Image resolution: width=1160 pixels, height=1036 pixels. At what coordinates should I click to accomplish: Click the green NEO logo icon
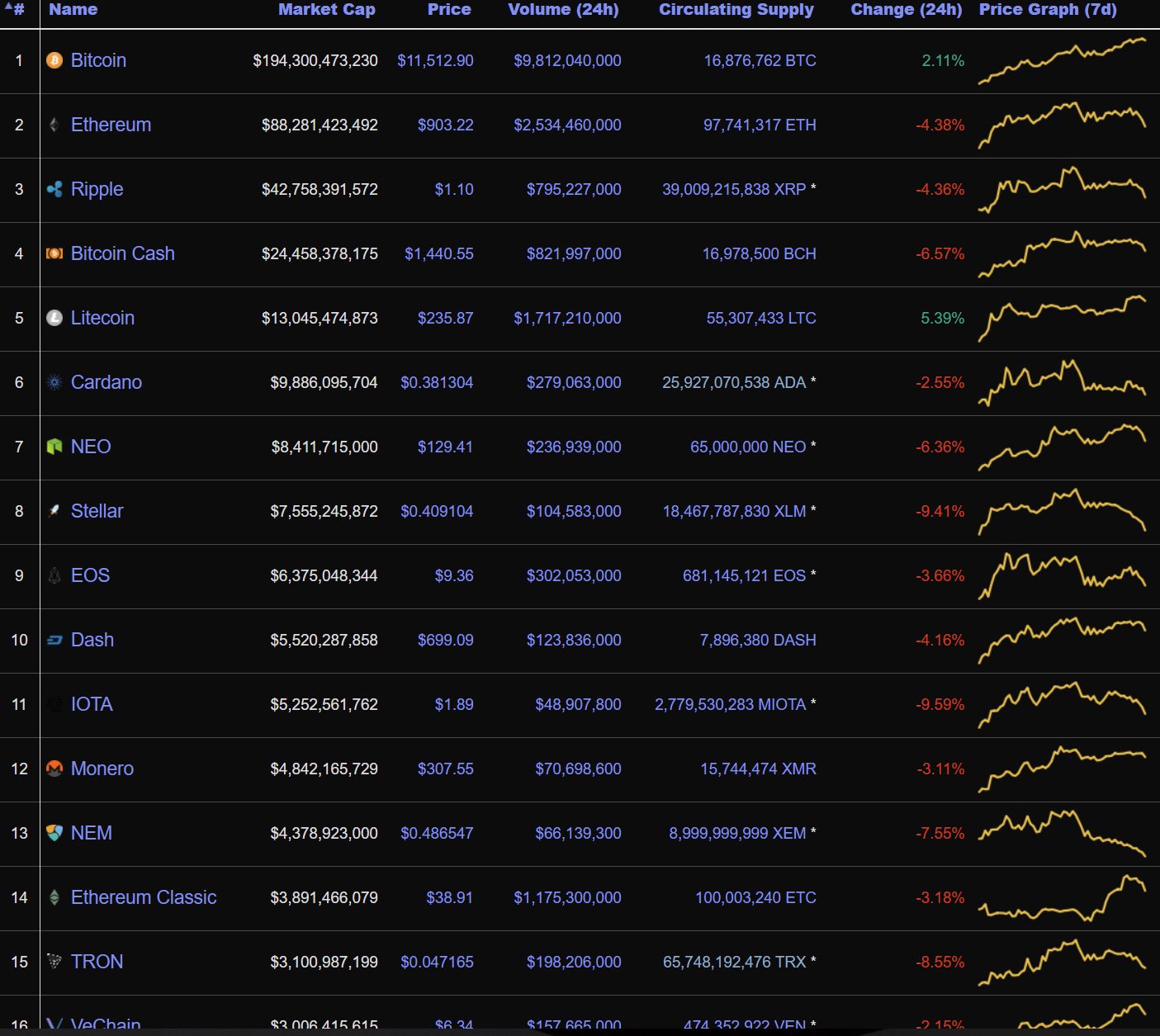[54, 447]
